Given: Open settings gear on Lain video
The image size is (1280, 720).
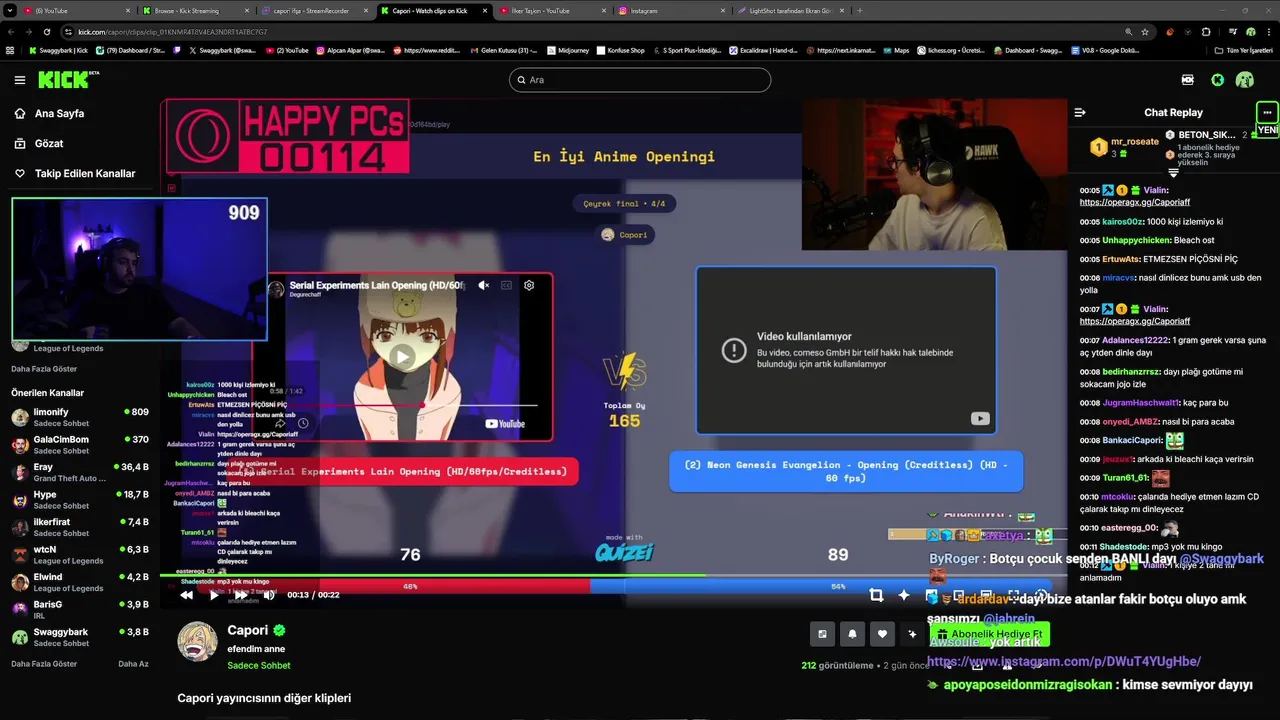Looking at the screenshot, I should click(x=529, y=285).
